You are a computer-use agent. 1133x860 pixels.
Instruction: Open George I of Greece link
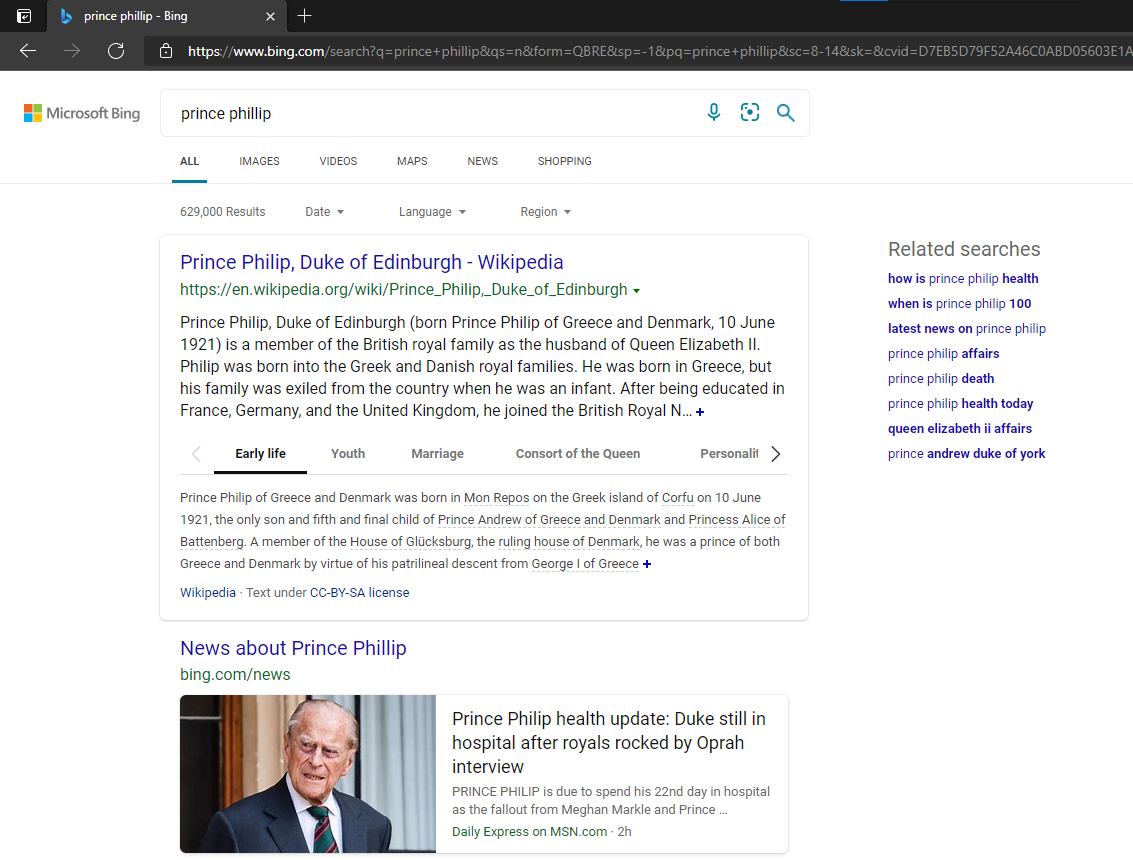click(585, 564)
